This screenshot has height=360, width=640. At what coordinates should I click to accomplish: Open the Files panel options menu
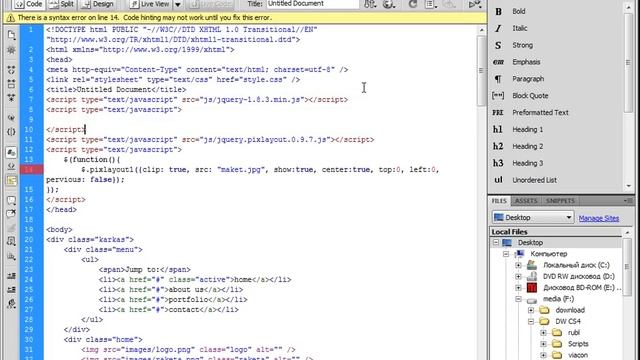[628, 201]
